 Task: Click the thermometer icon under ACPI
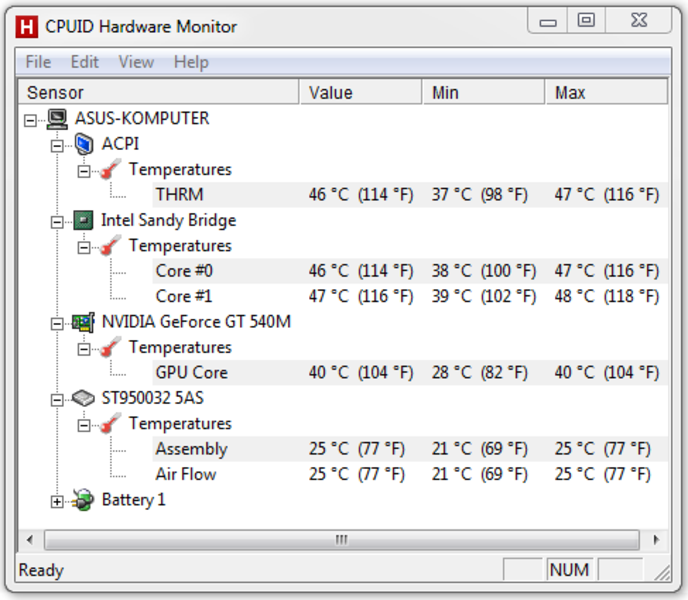point(111,169)
